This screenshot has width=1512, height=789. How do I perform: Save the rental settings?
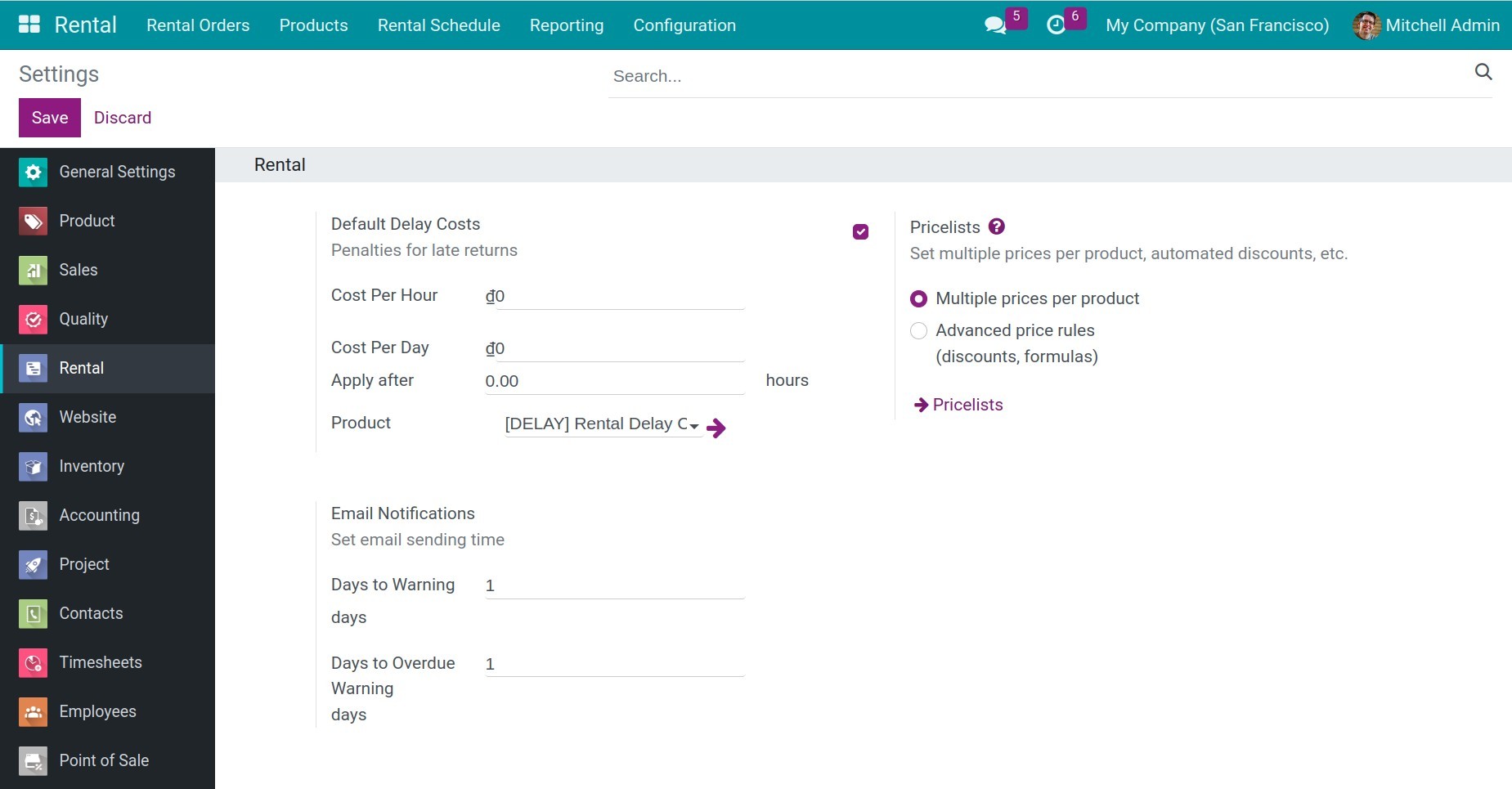[x=49, y=117]
